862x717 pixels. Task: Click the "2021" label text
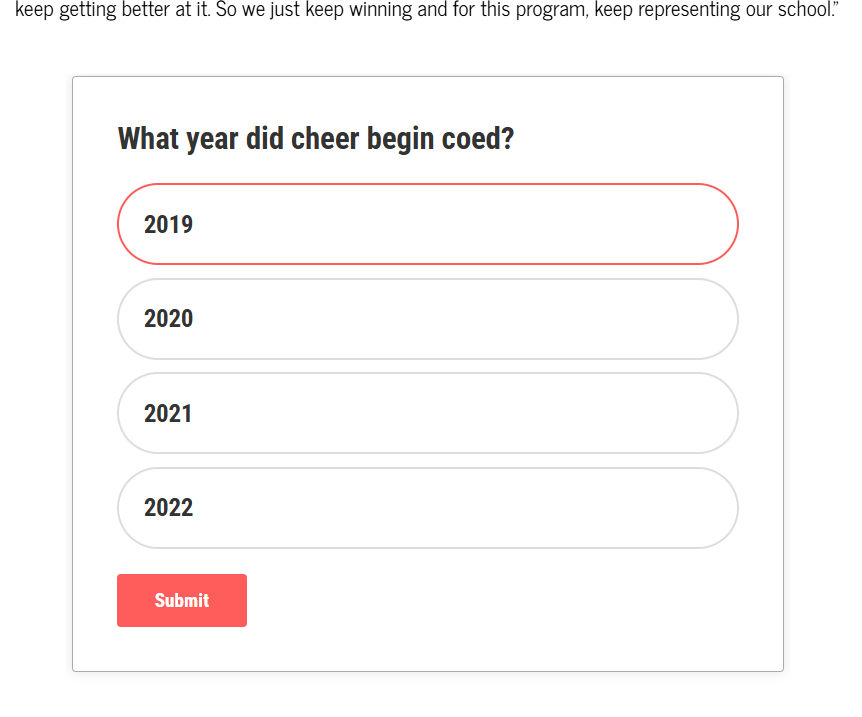pos(168,413)
